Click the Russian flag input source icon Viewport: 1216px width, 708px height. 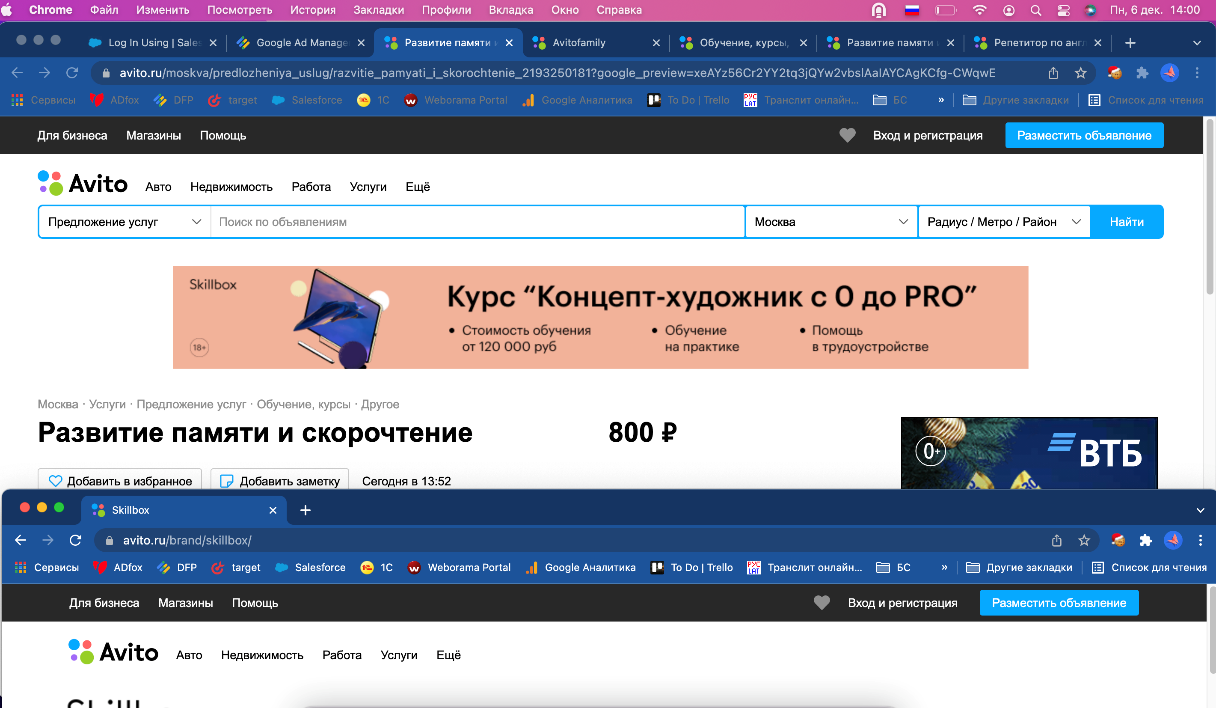912,10
